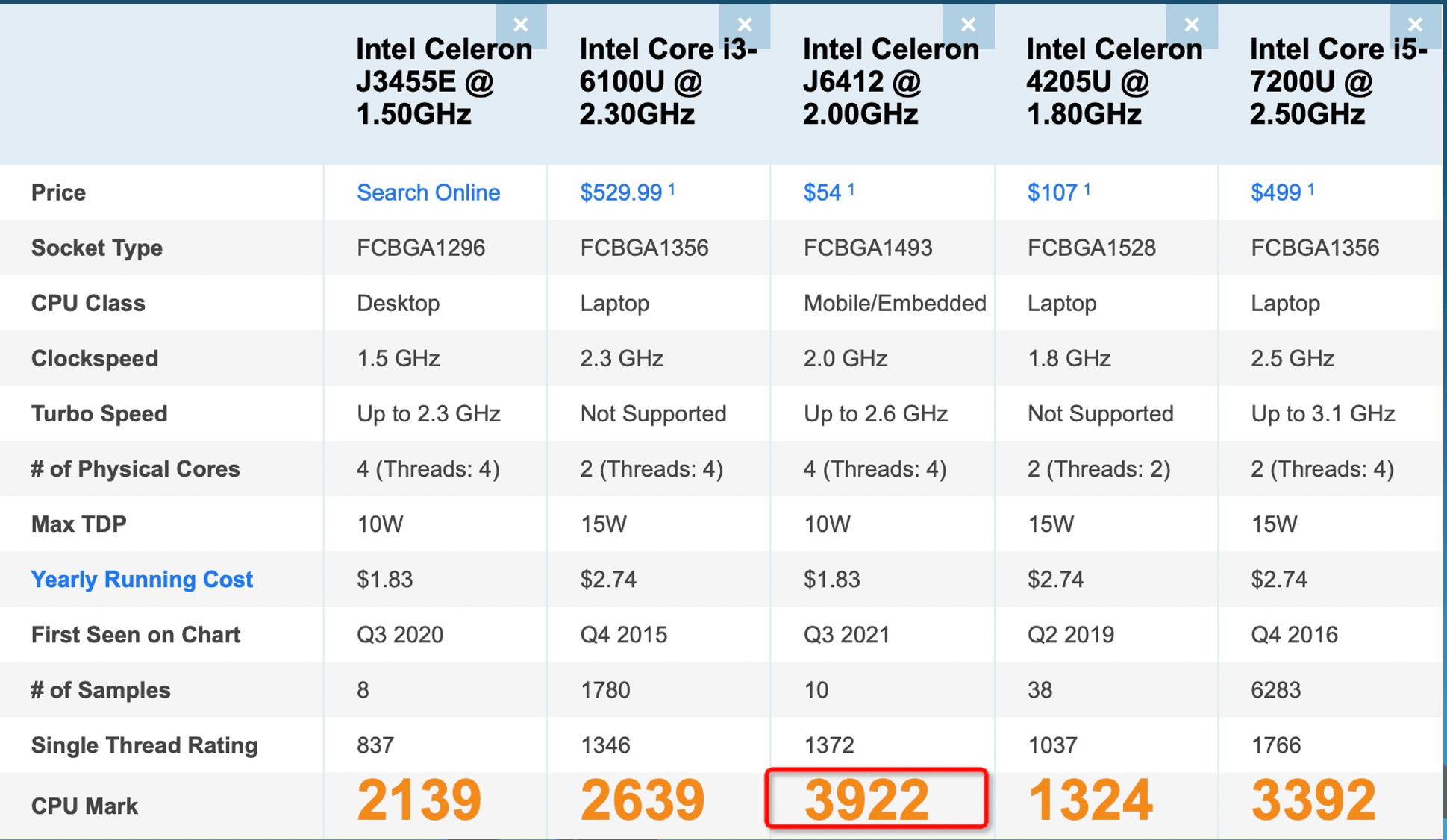The height and width of the screenshot is (840, 1447).
Task: Remove Intel Core i5-7200U column with X
Action: pyautogui.click(x=1415, y=25)
